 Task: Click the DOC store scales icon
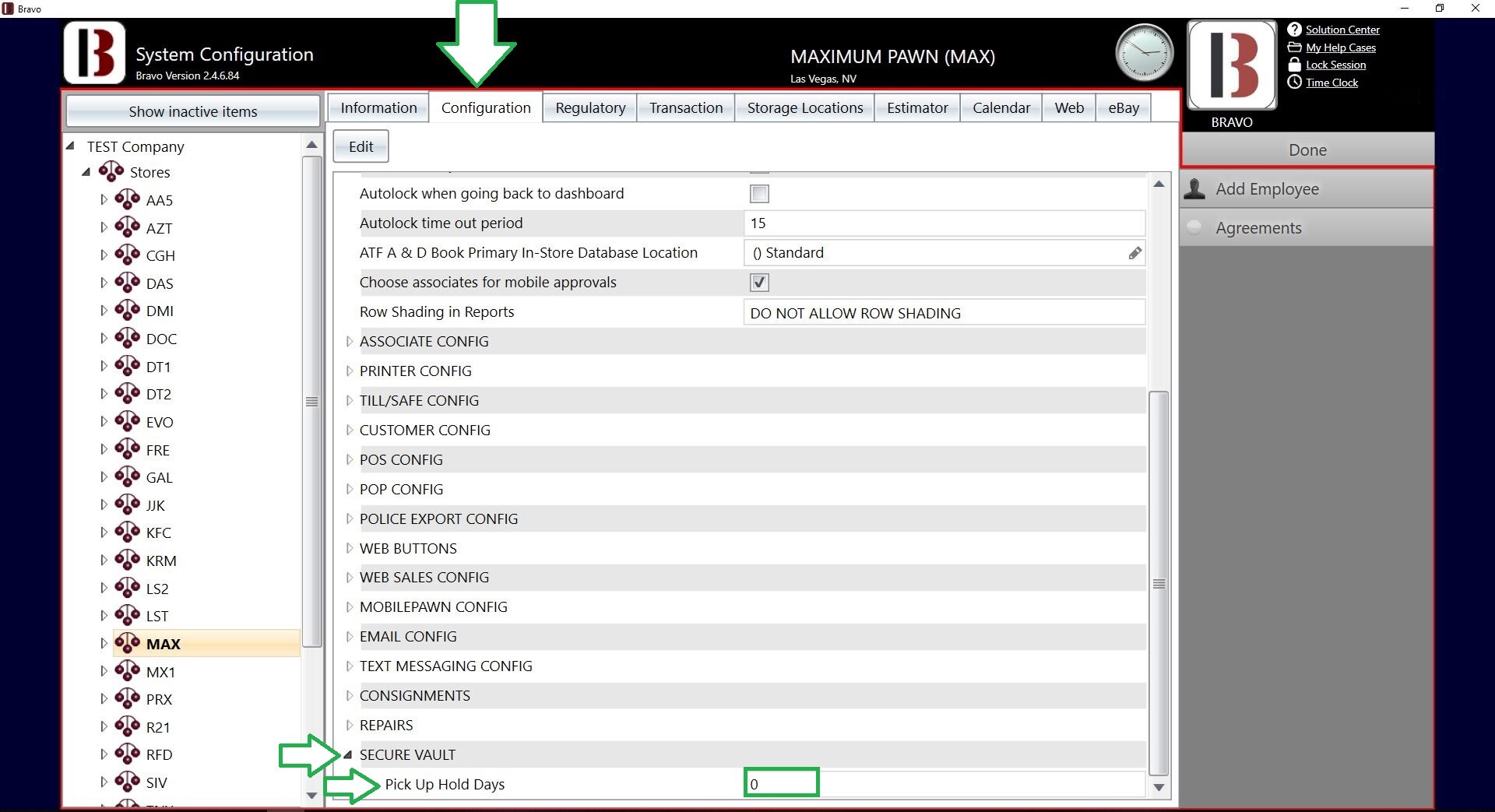pyautogui.click(x=128, y=338)
